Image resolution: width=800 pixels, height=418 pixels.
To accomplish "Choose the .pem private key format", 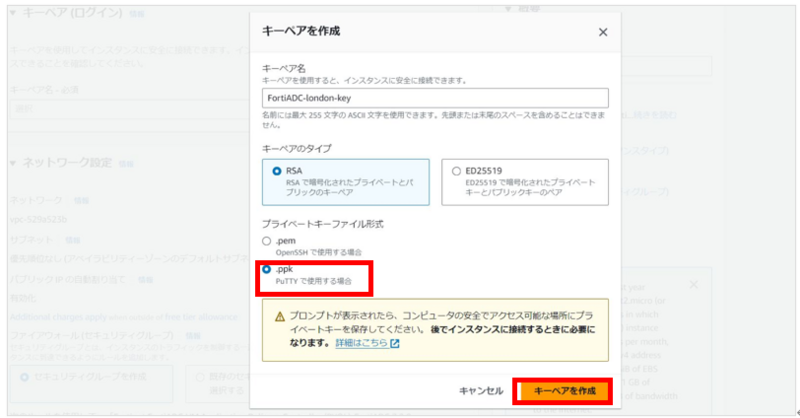I will [266, 241].
